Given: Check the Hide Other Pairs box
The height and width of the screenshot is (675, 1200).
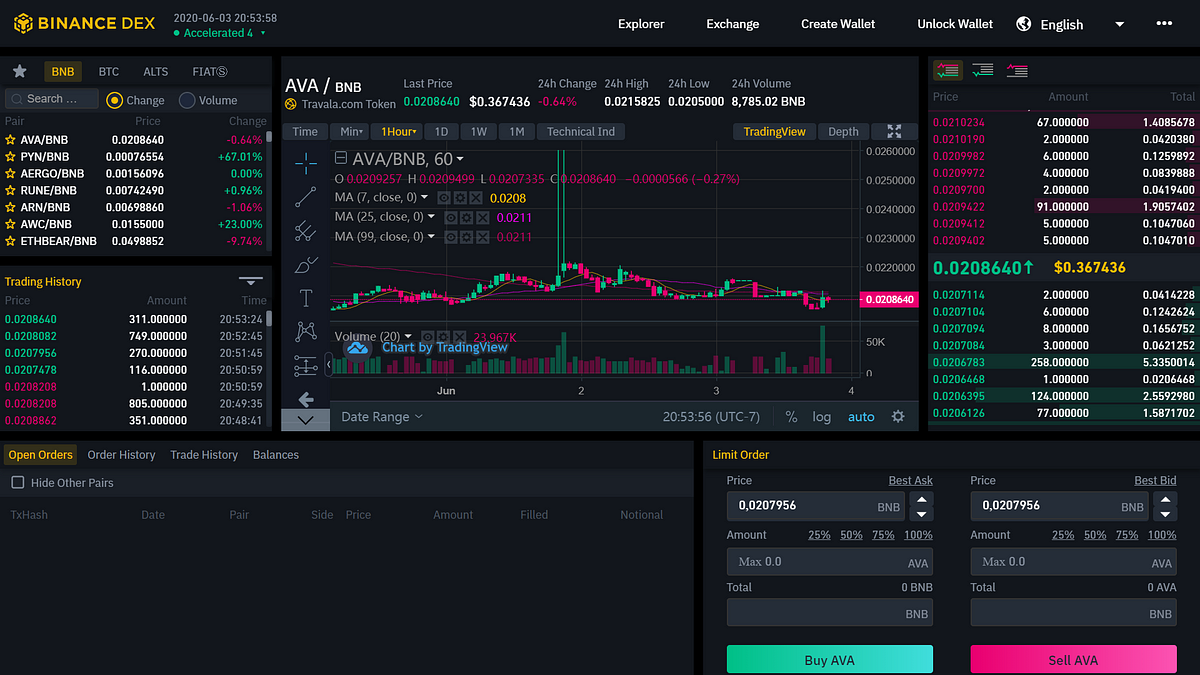Looking at the screenshot, I should click(x=17, y=482).
